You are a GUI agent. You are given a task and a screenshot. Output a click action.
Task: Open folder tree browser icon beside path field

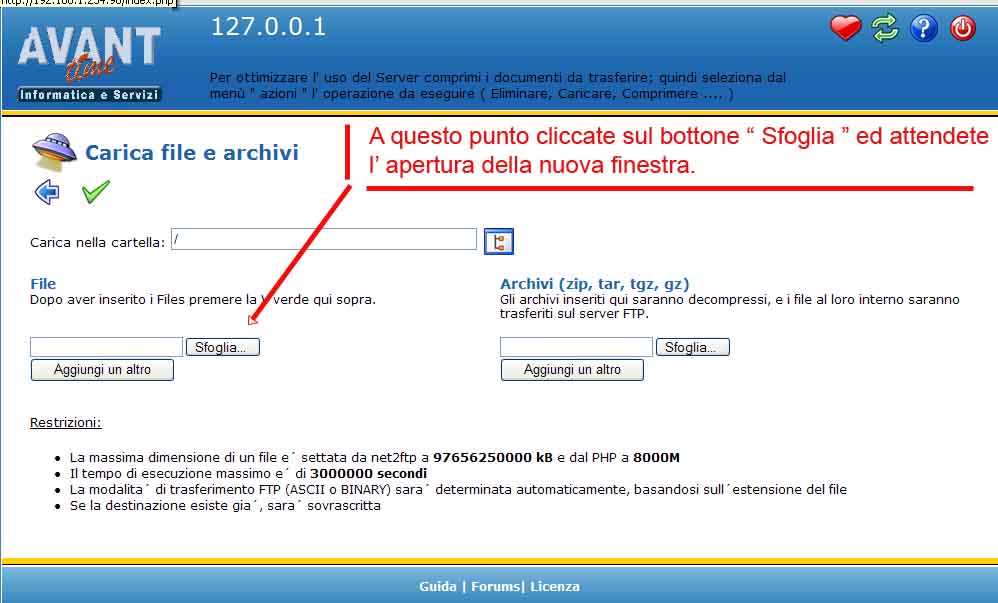(498, 241)
